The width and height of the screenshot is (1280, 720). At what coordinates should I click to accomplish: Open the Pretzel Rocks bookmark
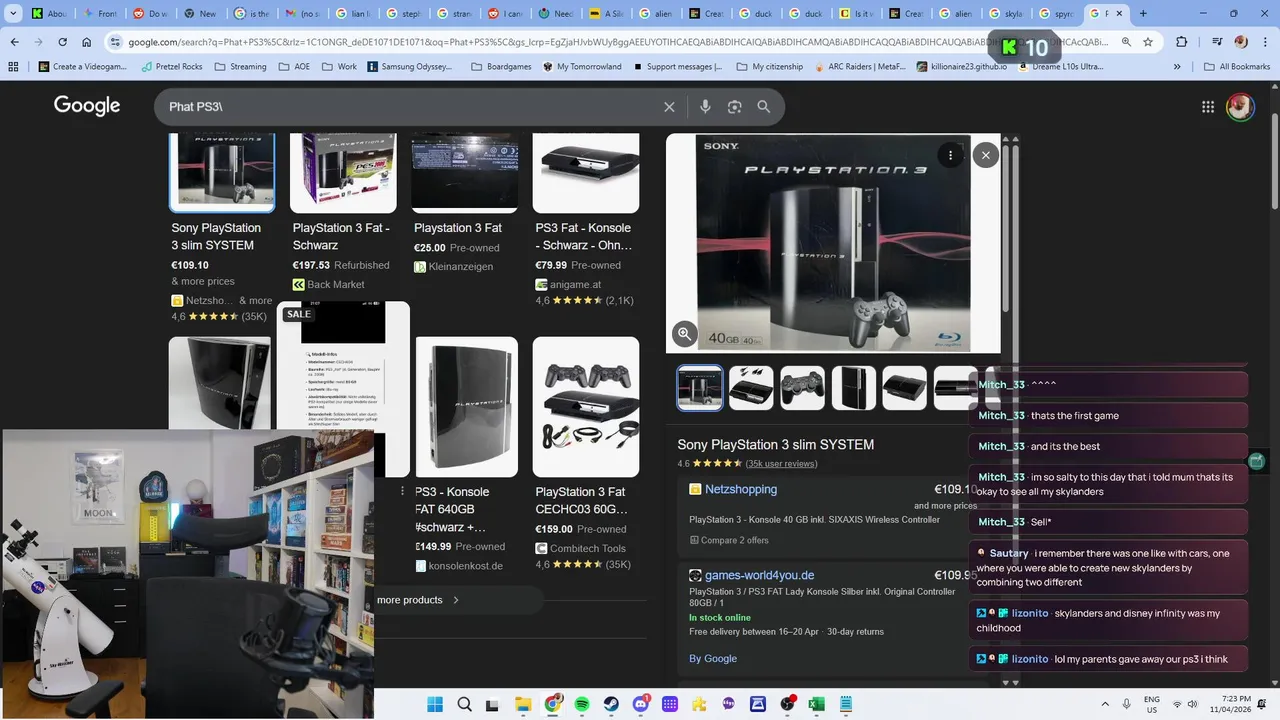point(170,66)
